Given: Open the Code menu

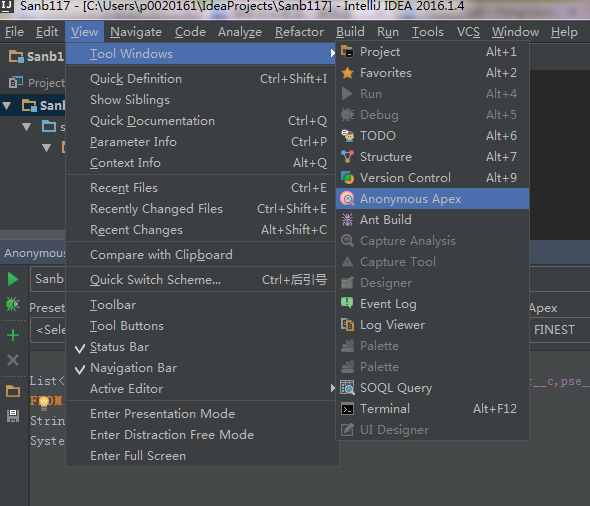Looking at the screenshot, I should 190,32.
